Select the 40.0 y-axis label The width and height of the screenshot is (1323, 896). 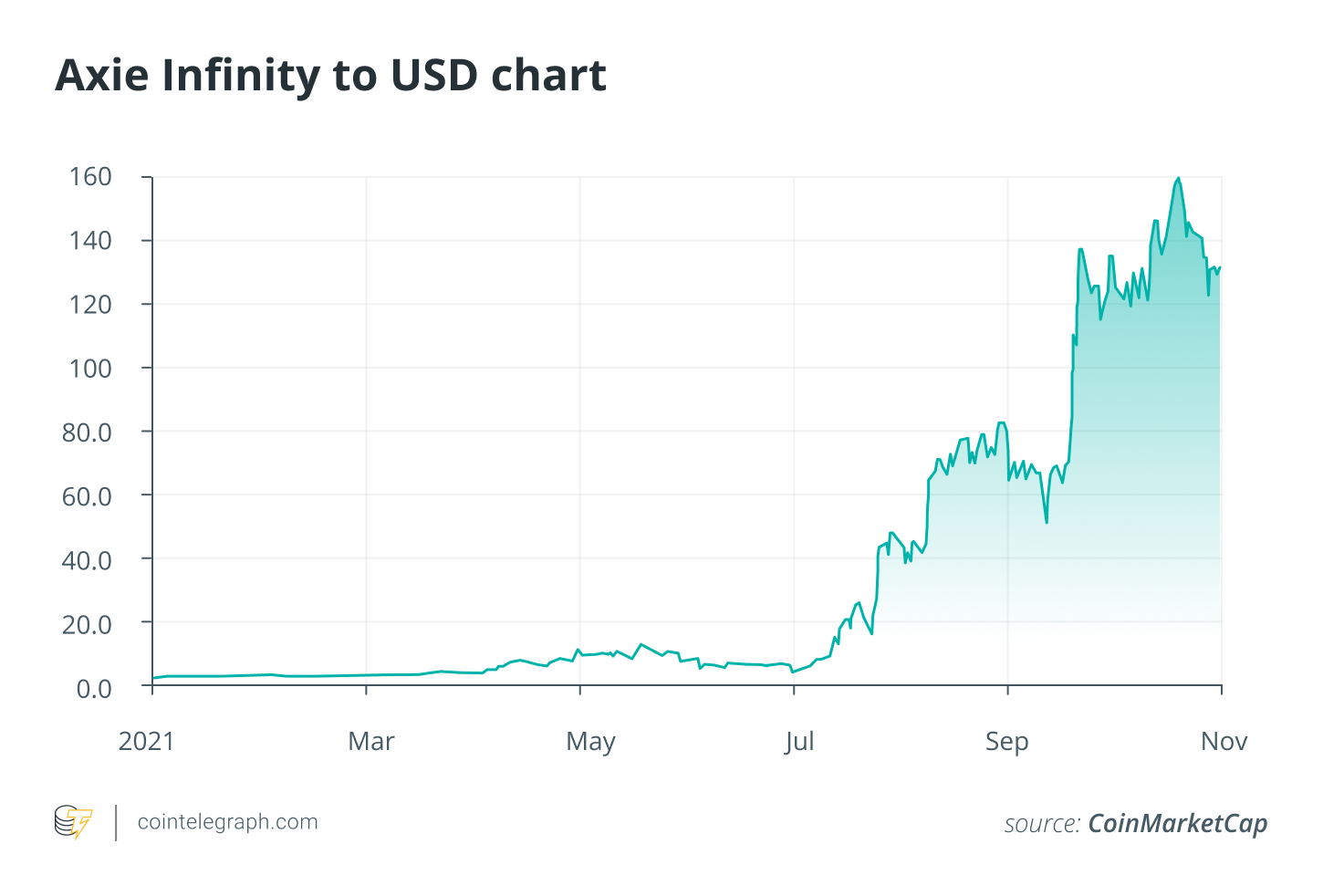coord(87,559)
